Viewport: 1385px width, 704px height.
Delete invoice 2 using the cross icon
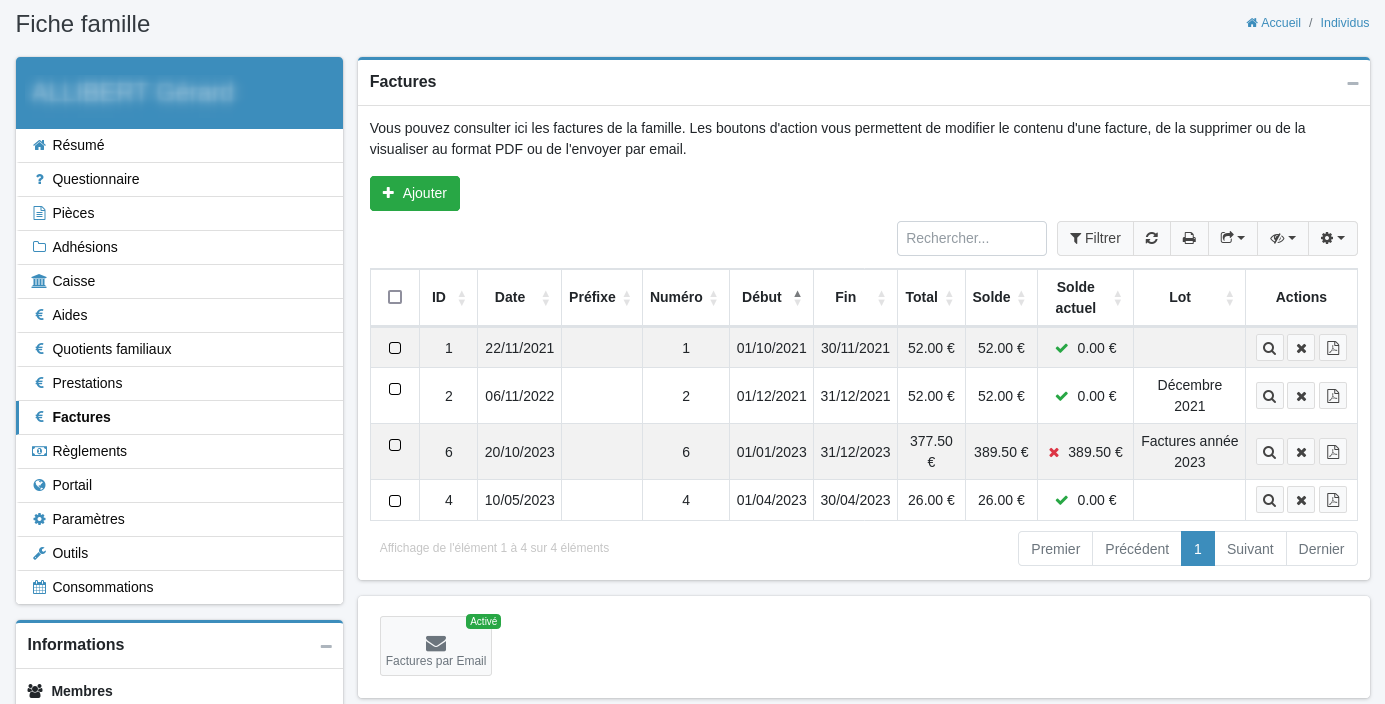[1301, 396]
